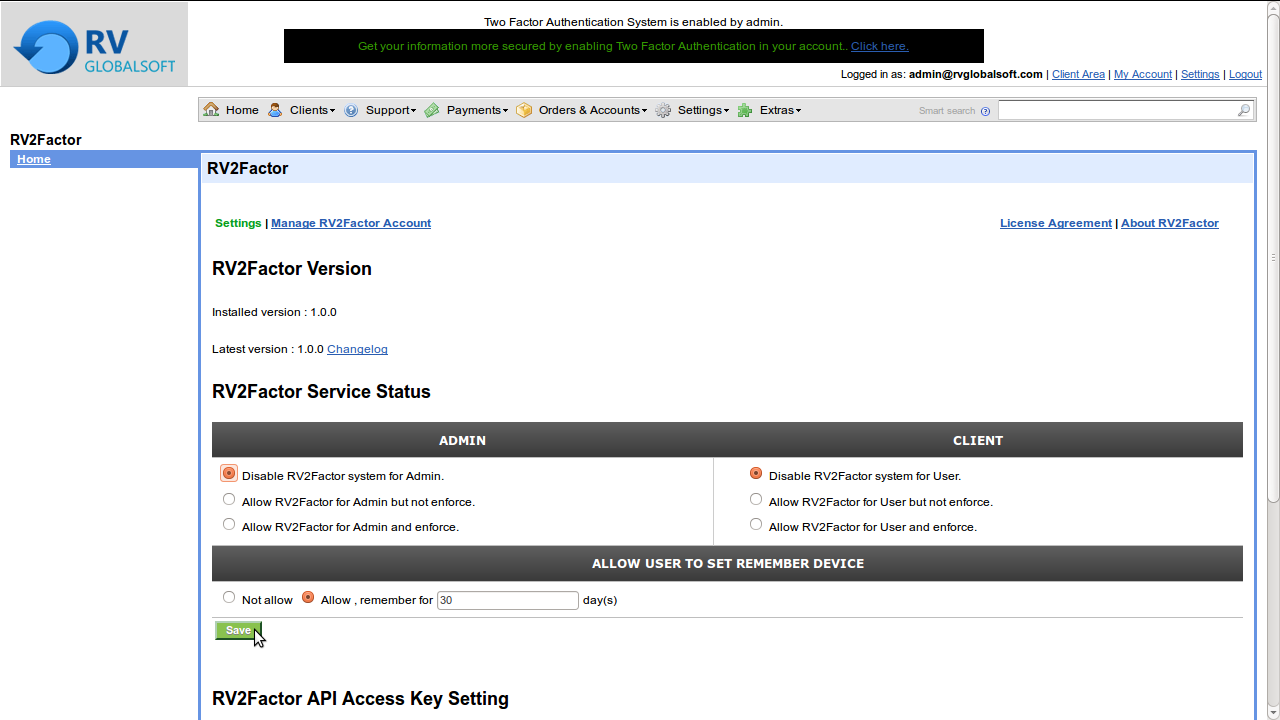Select Disable RV2Factor system for User
The image size is (1280, 720).
pyautogui.click(x=756, y=474)
